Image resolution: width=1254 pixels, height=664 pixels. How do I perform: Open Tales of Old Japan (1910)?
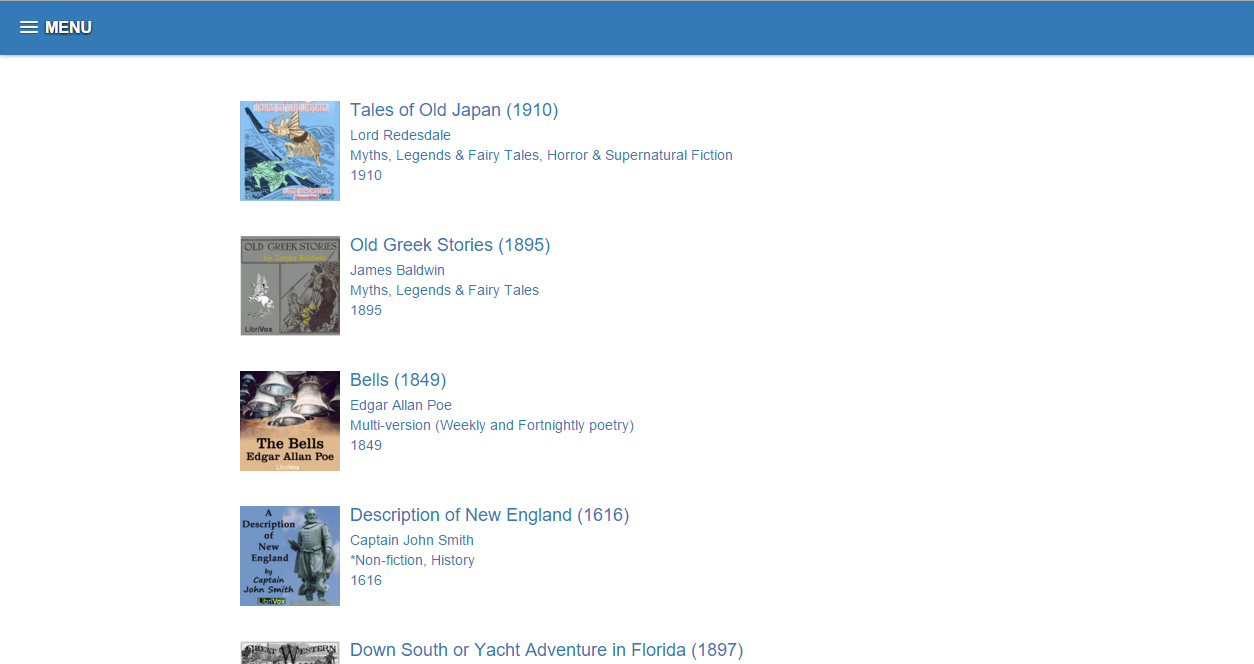(453, 110)
